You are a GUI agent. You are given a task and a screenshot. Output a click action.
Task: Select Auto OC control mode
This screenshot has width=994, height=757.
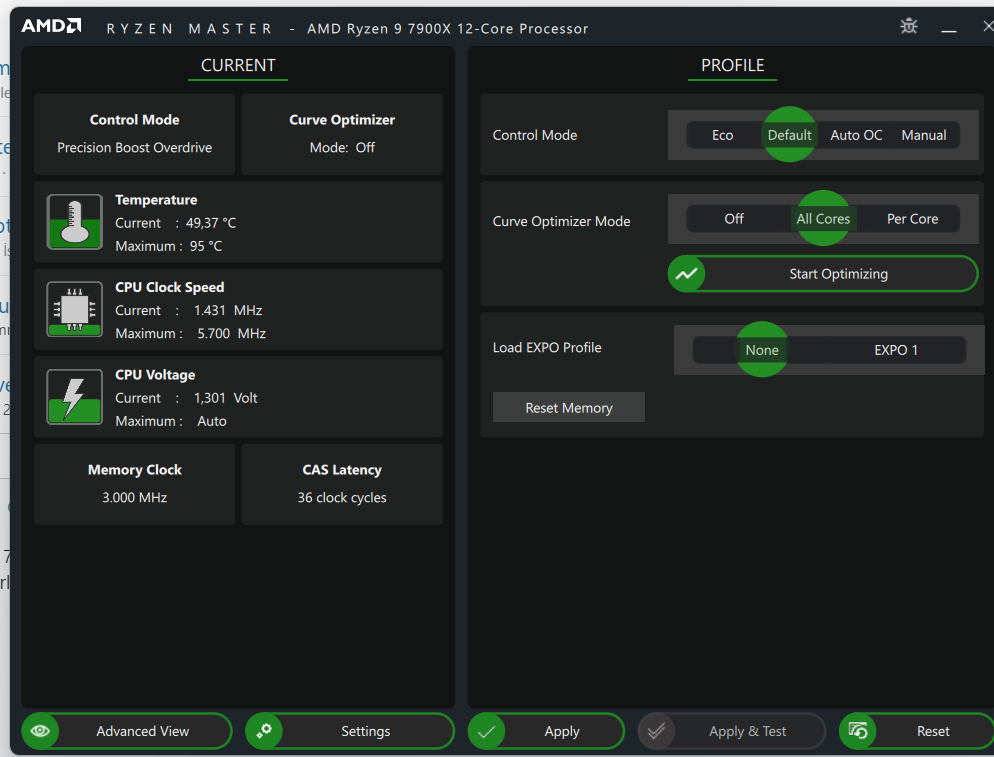(x=856, y=135)
